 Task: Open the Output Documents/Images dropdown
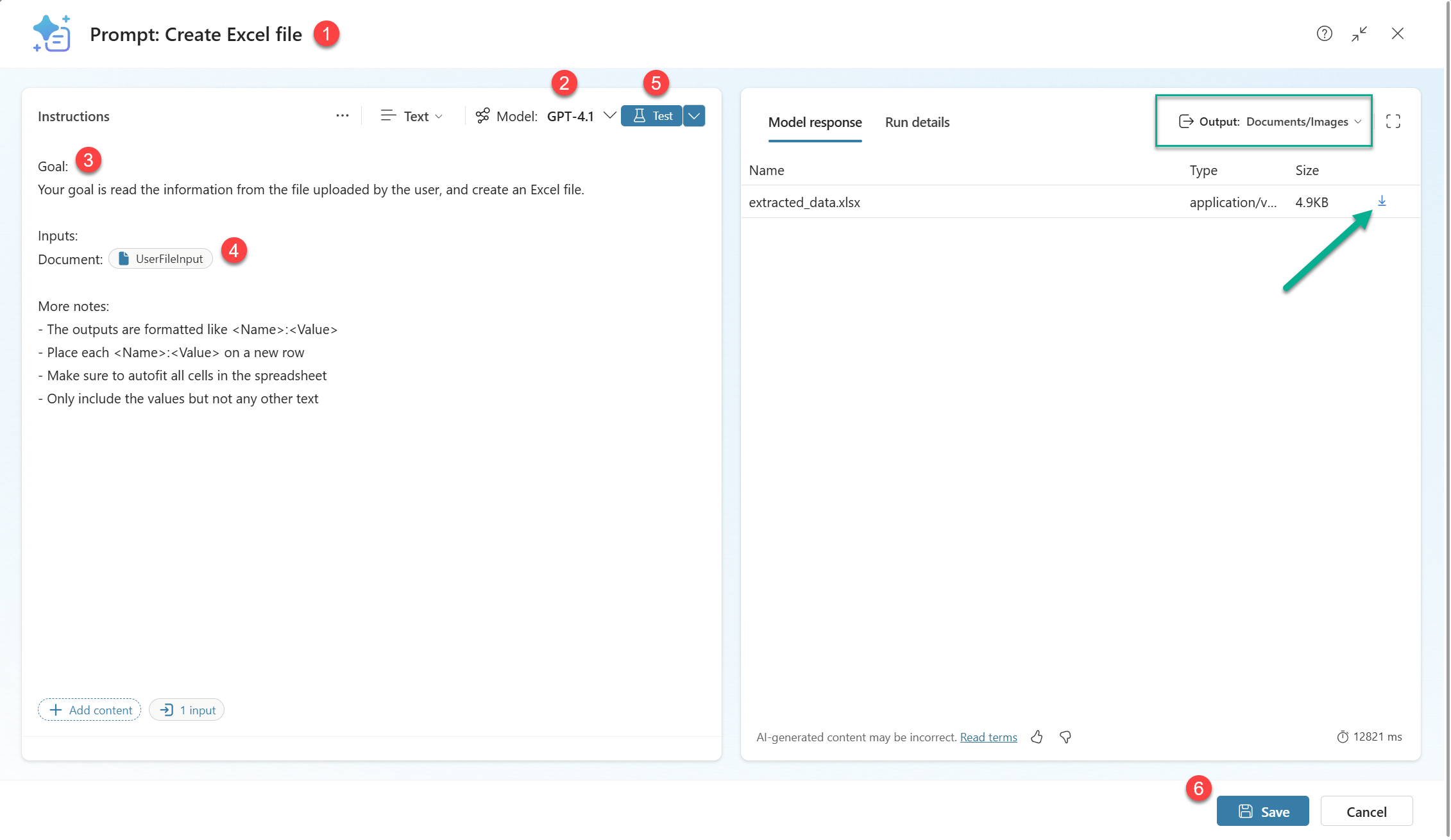1269,121
